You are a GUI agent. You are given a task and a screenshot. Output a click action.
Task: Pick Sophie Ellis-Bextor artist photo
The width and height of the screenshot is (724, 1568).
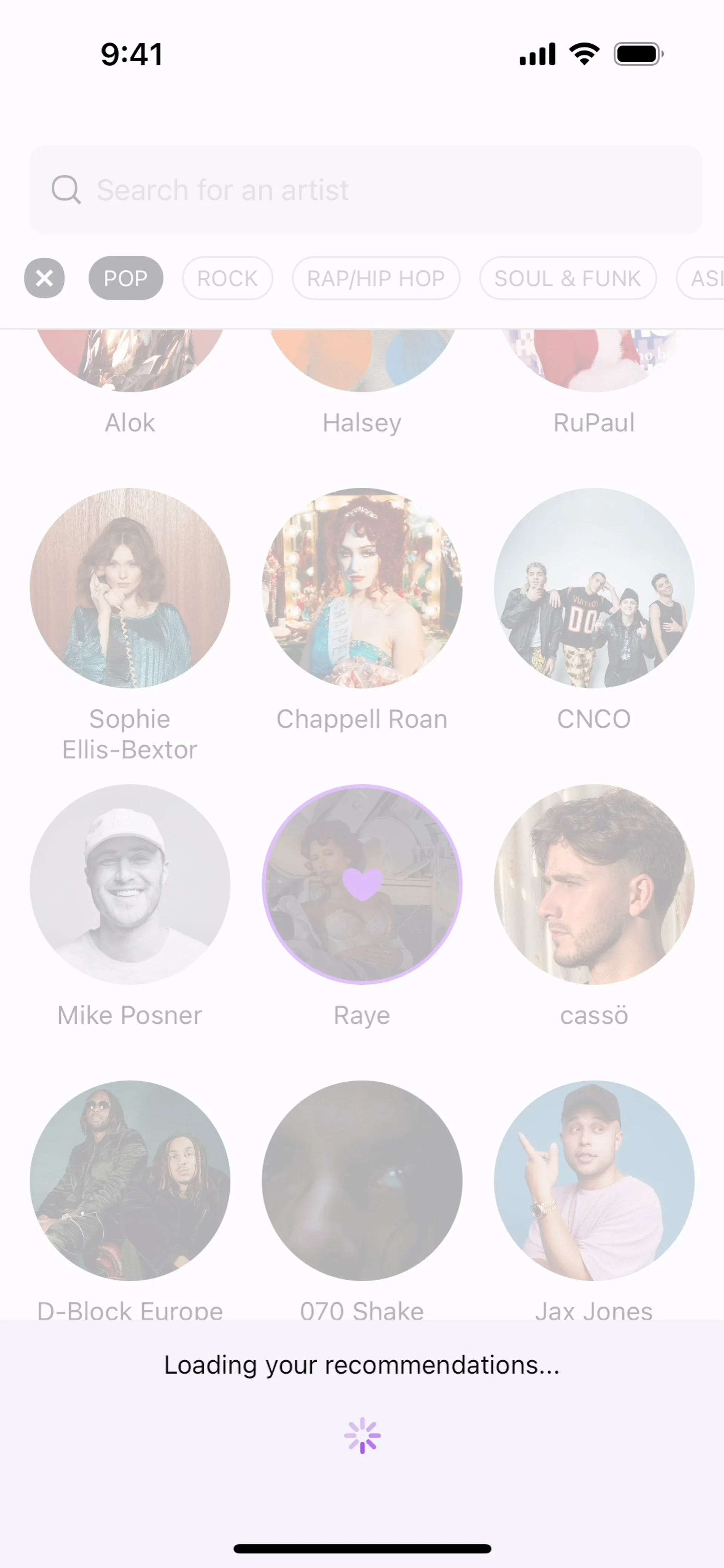pyautogui.click(x=130, y=588)
